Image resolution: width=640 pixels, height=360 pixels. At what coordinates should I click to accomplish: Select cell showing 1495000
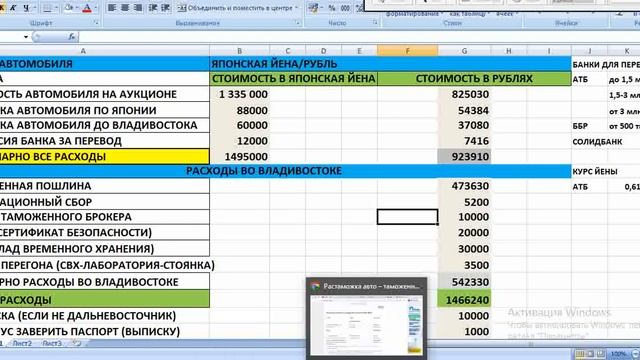pyautogui.click(x=240, y=157)
